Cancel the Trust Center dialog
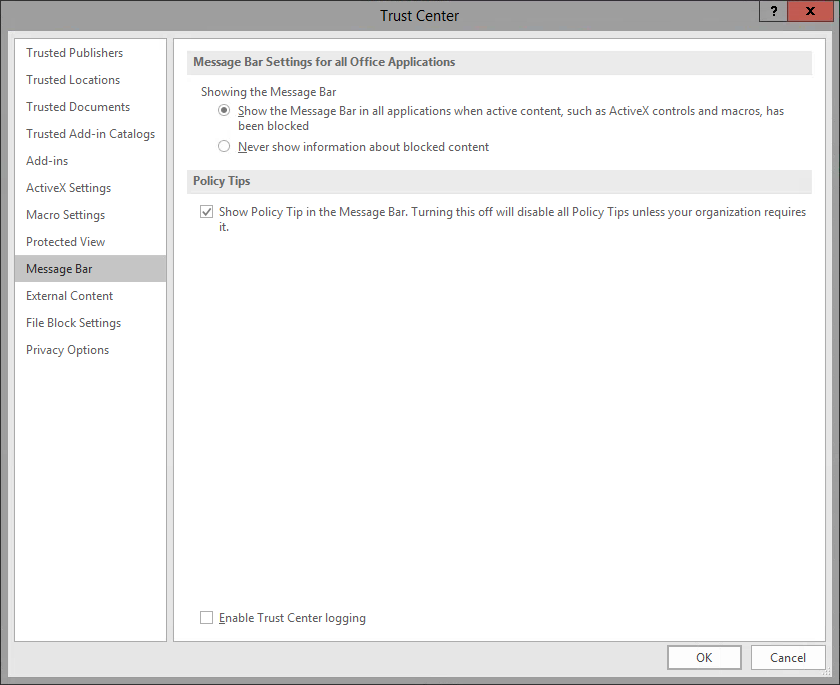The height and width of the screenshot is (685, 840). (788, 658)
